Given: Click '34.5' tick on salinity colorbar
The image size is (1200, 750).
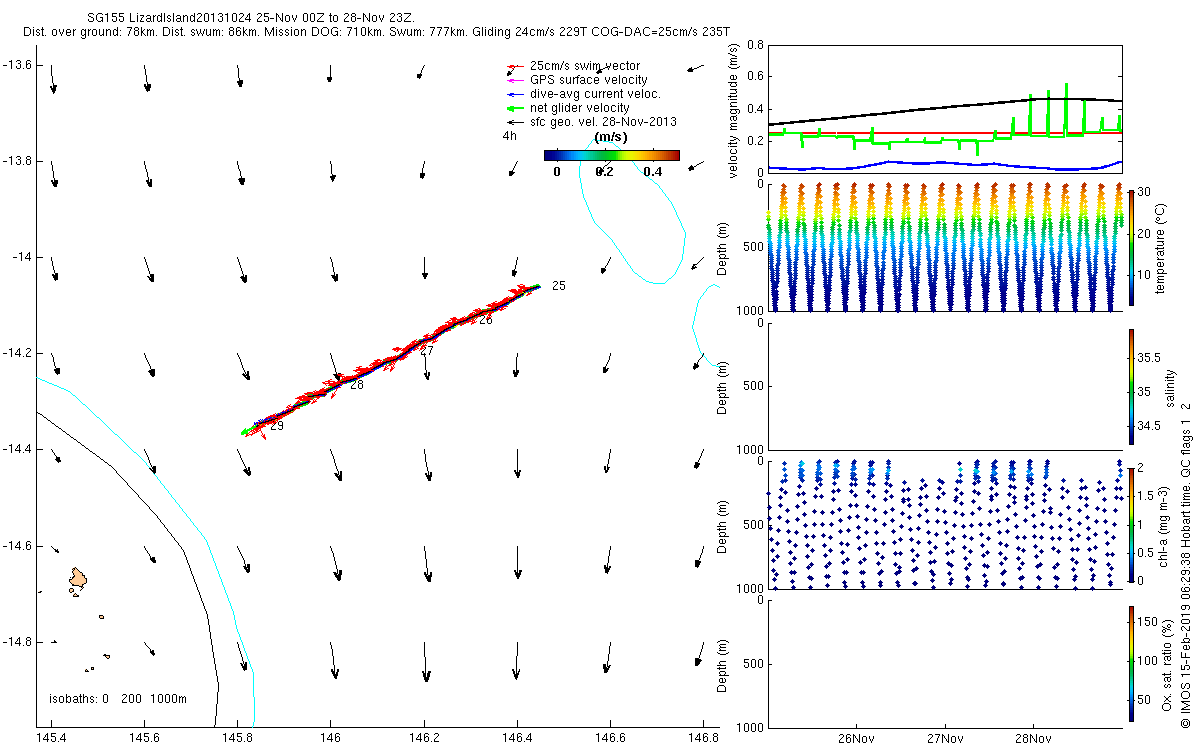Looking at the screenshot, I should tap(1150, 426).
